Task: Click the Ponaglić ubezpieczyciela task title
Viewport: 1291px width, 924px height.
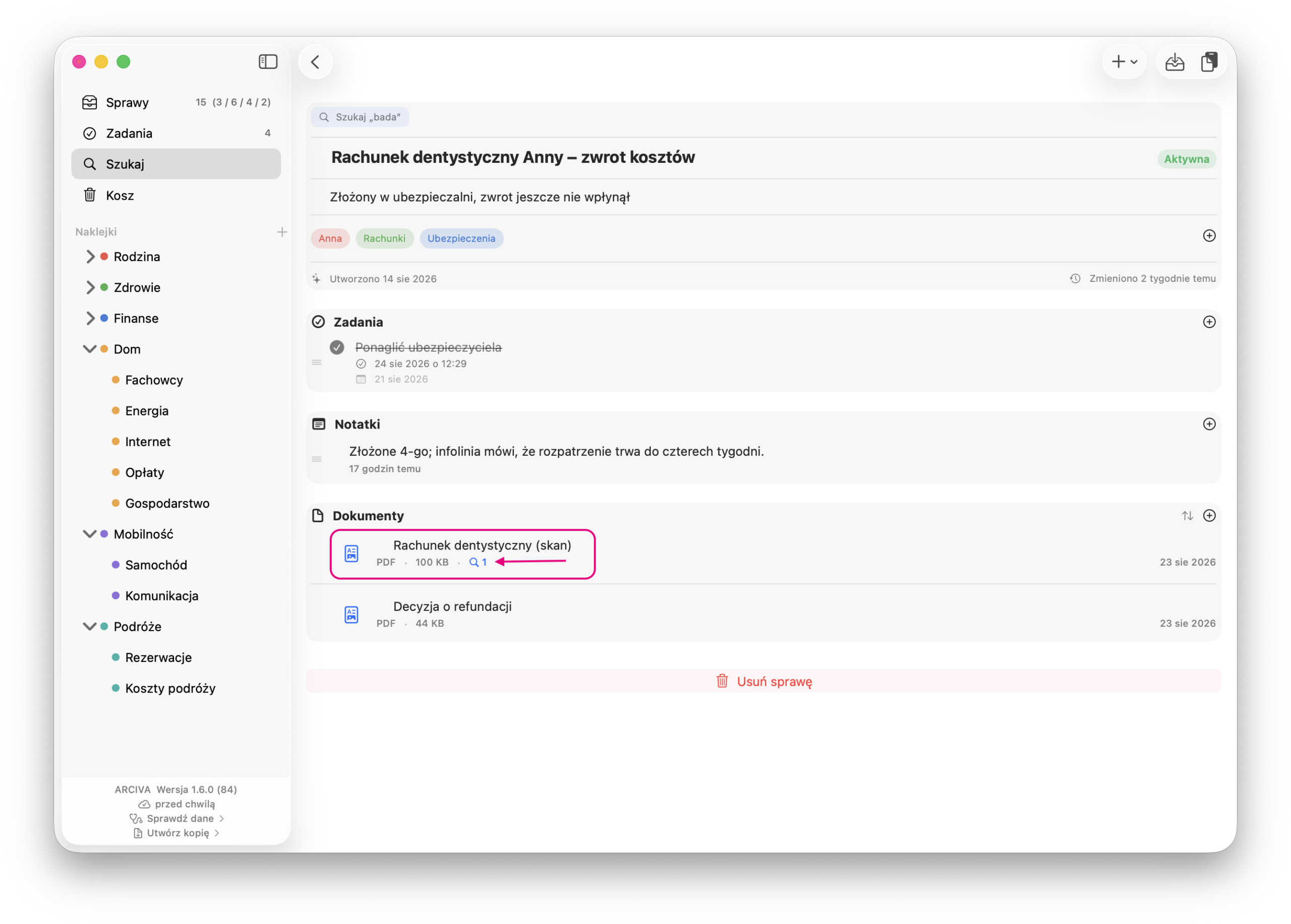Action: pyautogui.click(x=428, y=347)
